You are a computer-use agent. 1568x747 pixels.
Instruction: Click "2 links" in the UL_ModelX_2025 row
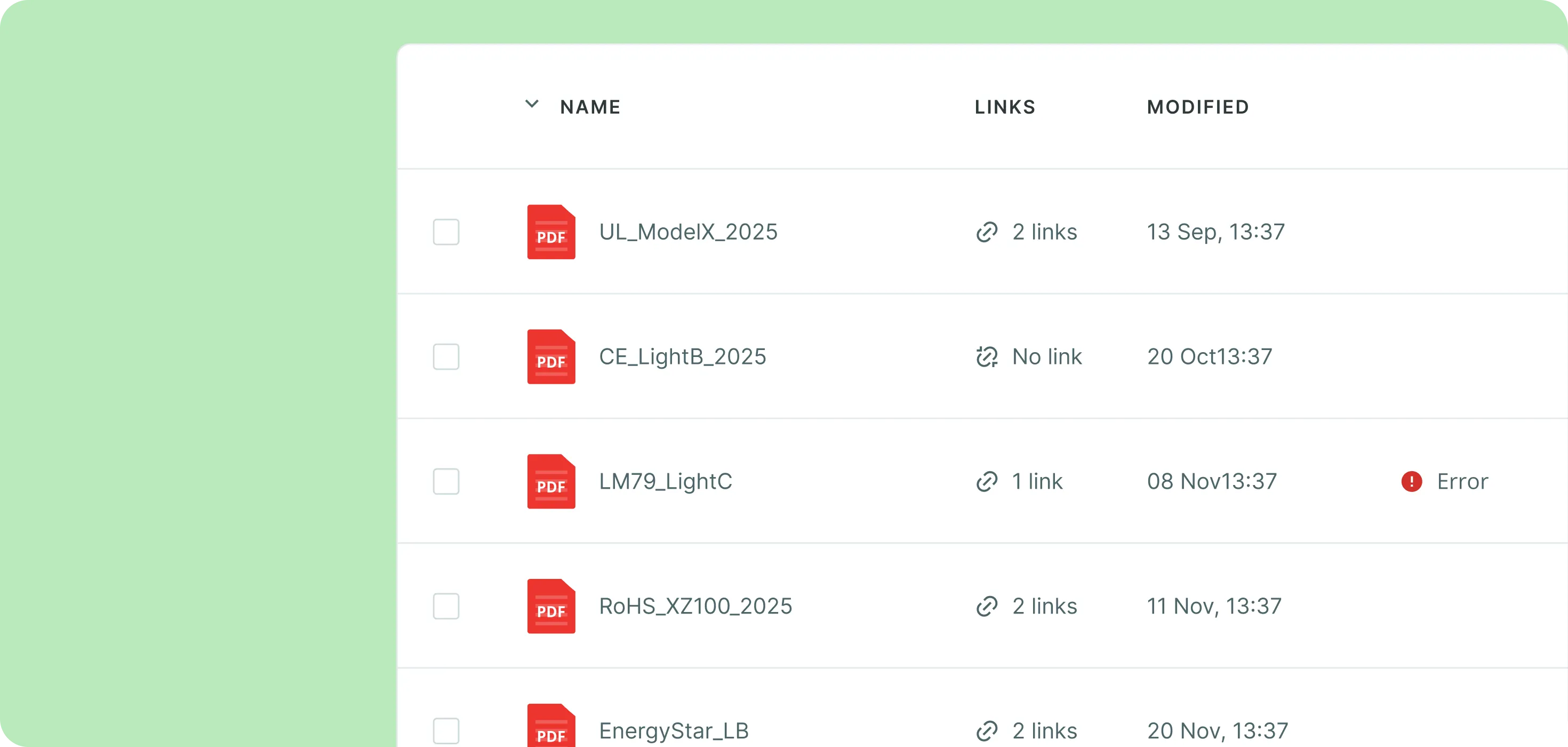pos(1044,232)
